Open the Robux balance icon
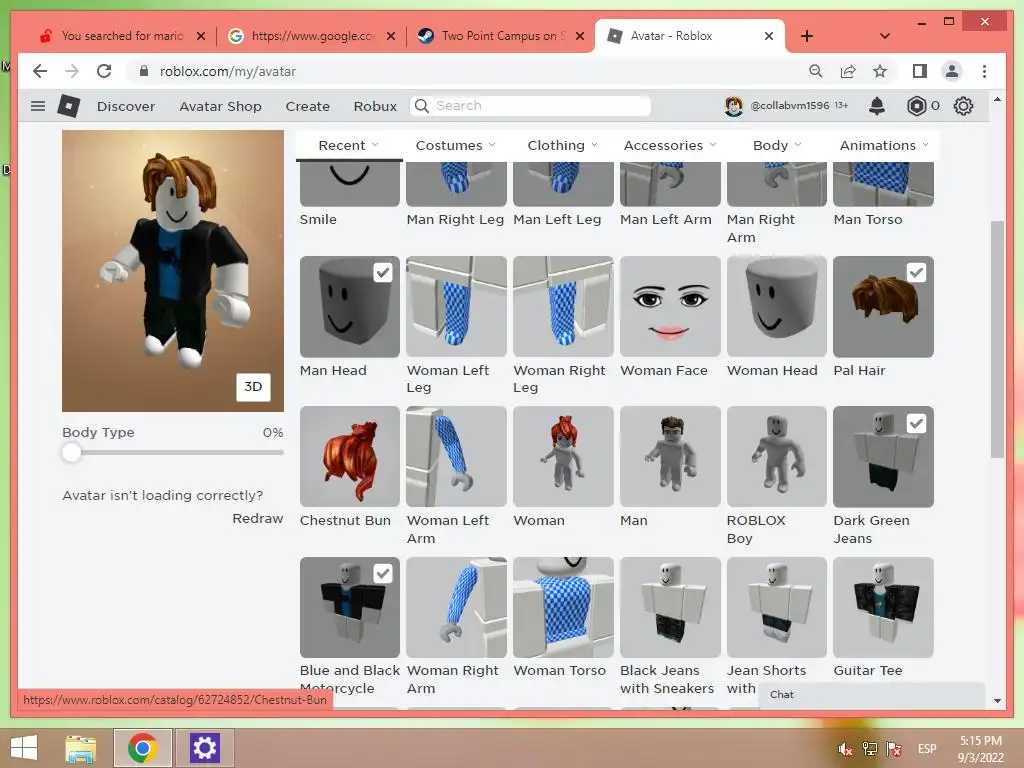This screenshot has height=768, width=1024. (x=917, y=106)
